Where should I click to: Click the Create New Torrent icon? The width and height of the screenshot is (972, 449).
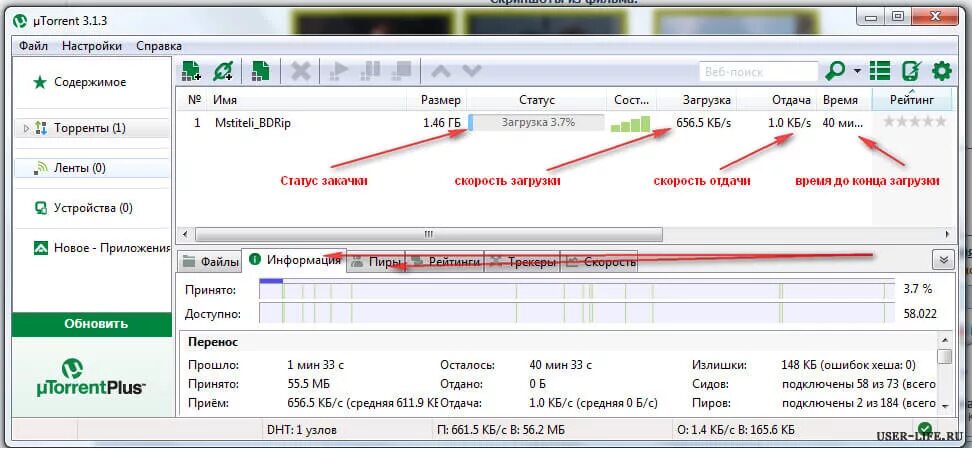[x=260, y=71]
